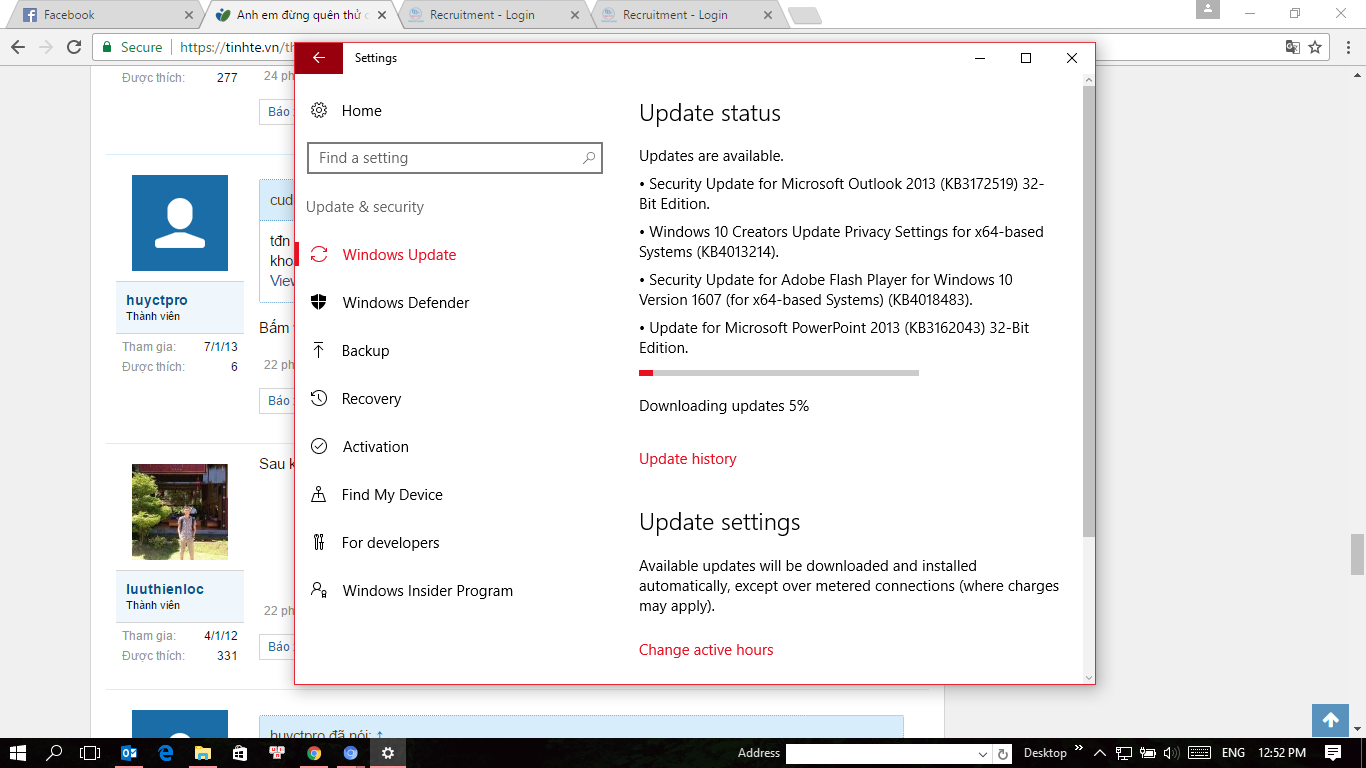Click luuthienloc avatar photo
Viewport: 1366px width, 768px height.
coord(180,512)
